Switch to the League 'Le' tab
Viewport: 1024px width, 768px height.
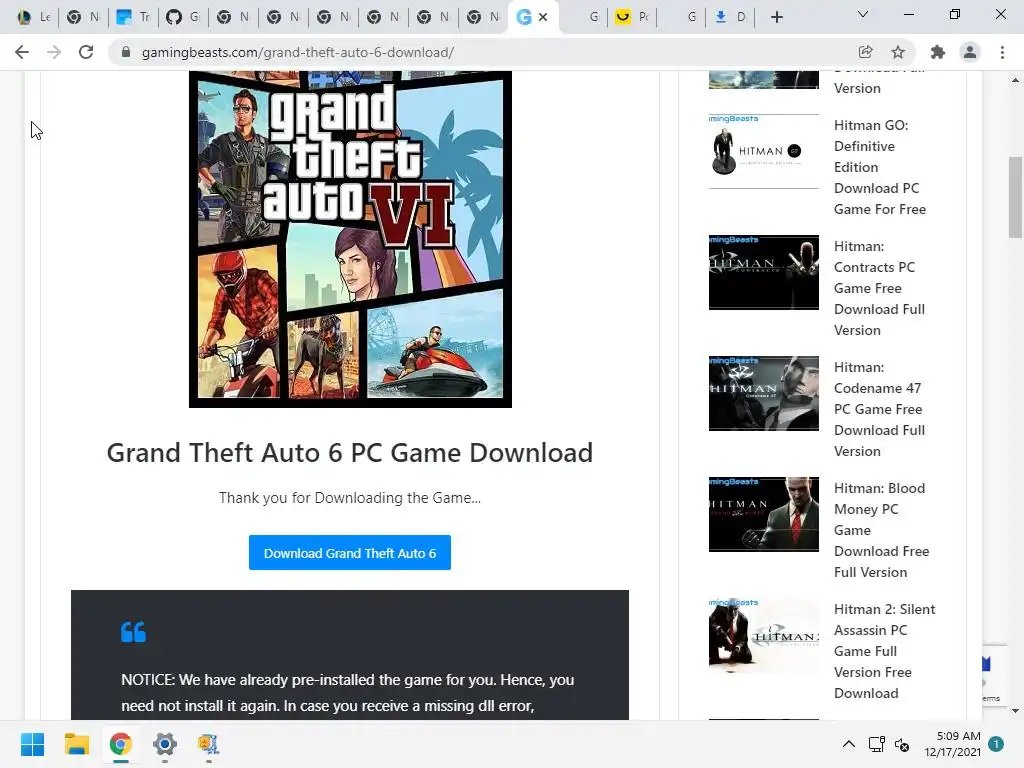(34, 17)
